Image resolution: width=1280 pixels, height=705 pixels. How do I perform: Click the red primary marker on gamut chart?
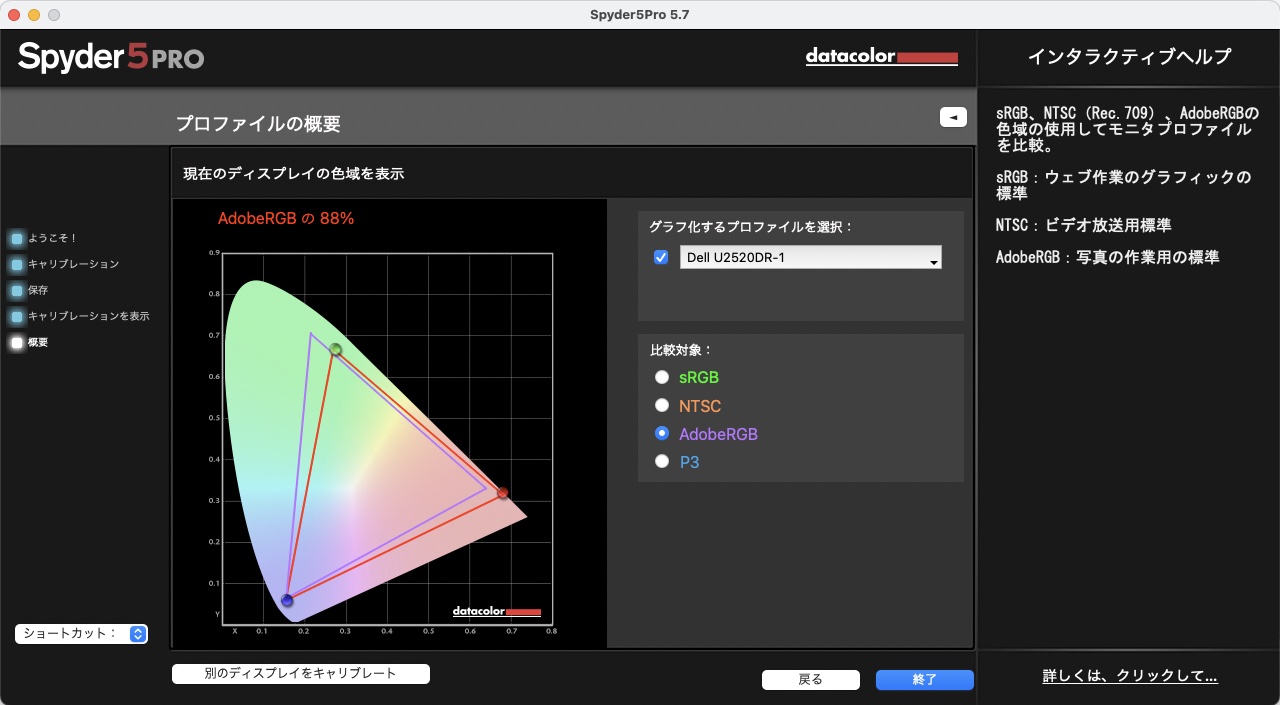point(503,493)
